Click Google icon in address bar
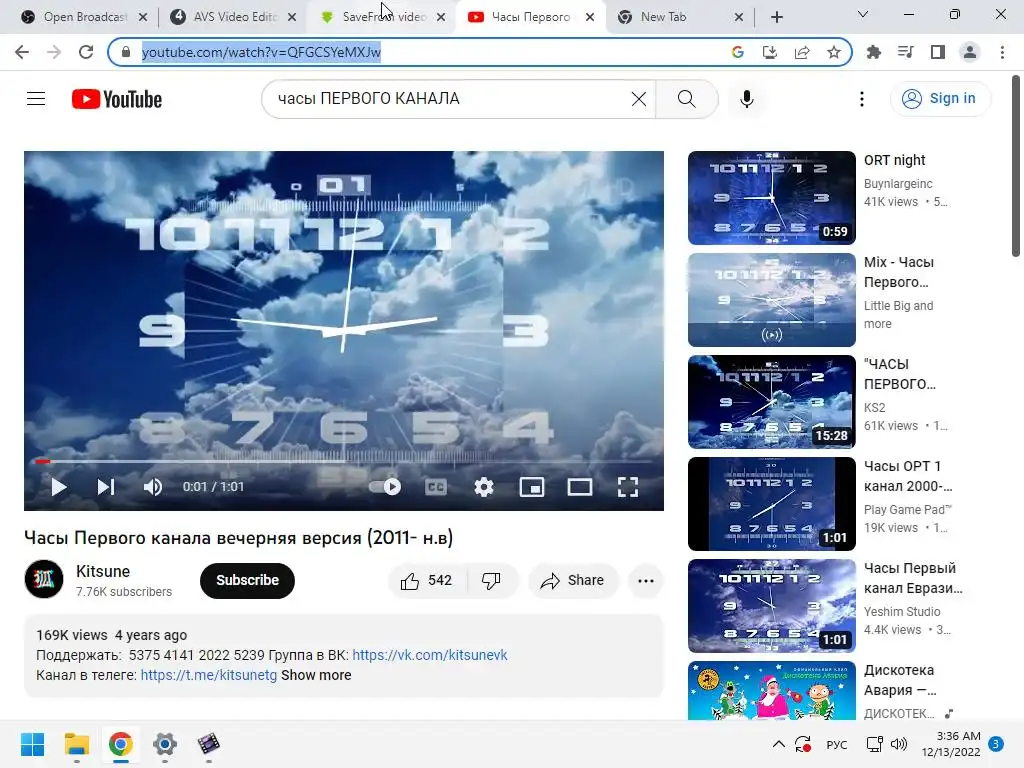Image resolution: width=1024 pixels, height=768 pixels. [x=737, y=52]
